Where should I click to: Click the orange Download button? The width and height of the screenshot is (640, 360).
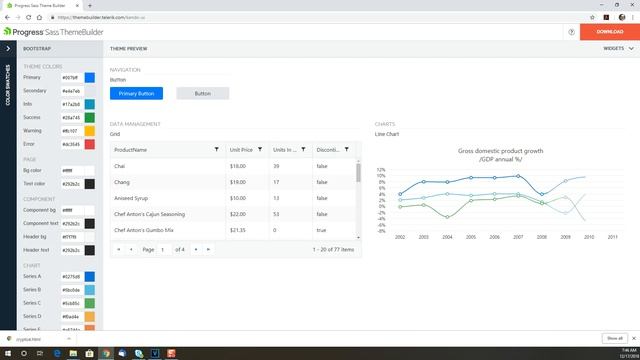tap(610, 32)
